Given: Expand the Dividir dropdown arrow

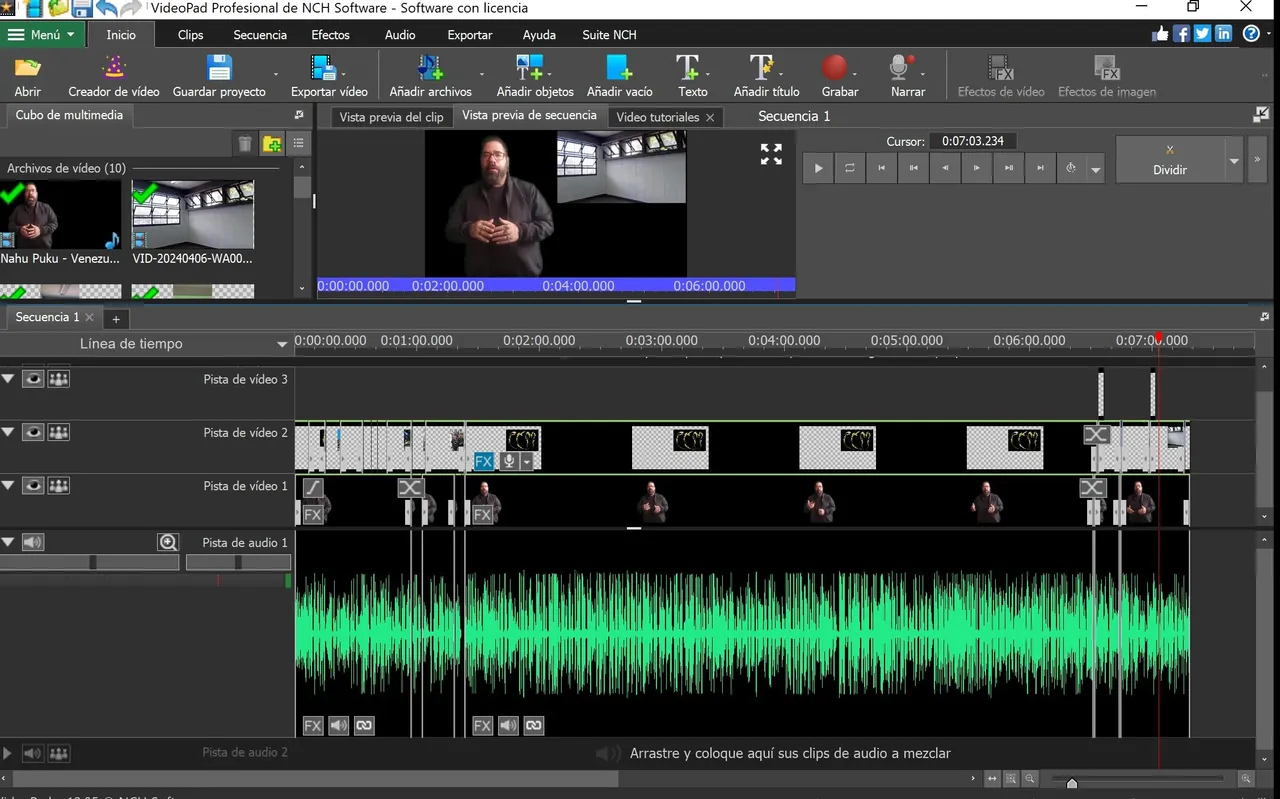Looking at the screenshot, I should coord(1234,161).
